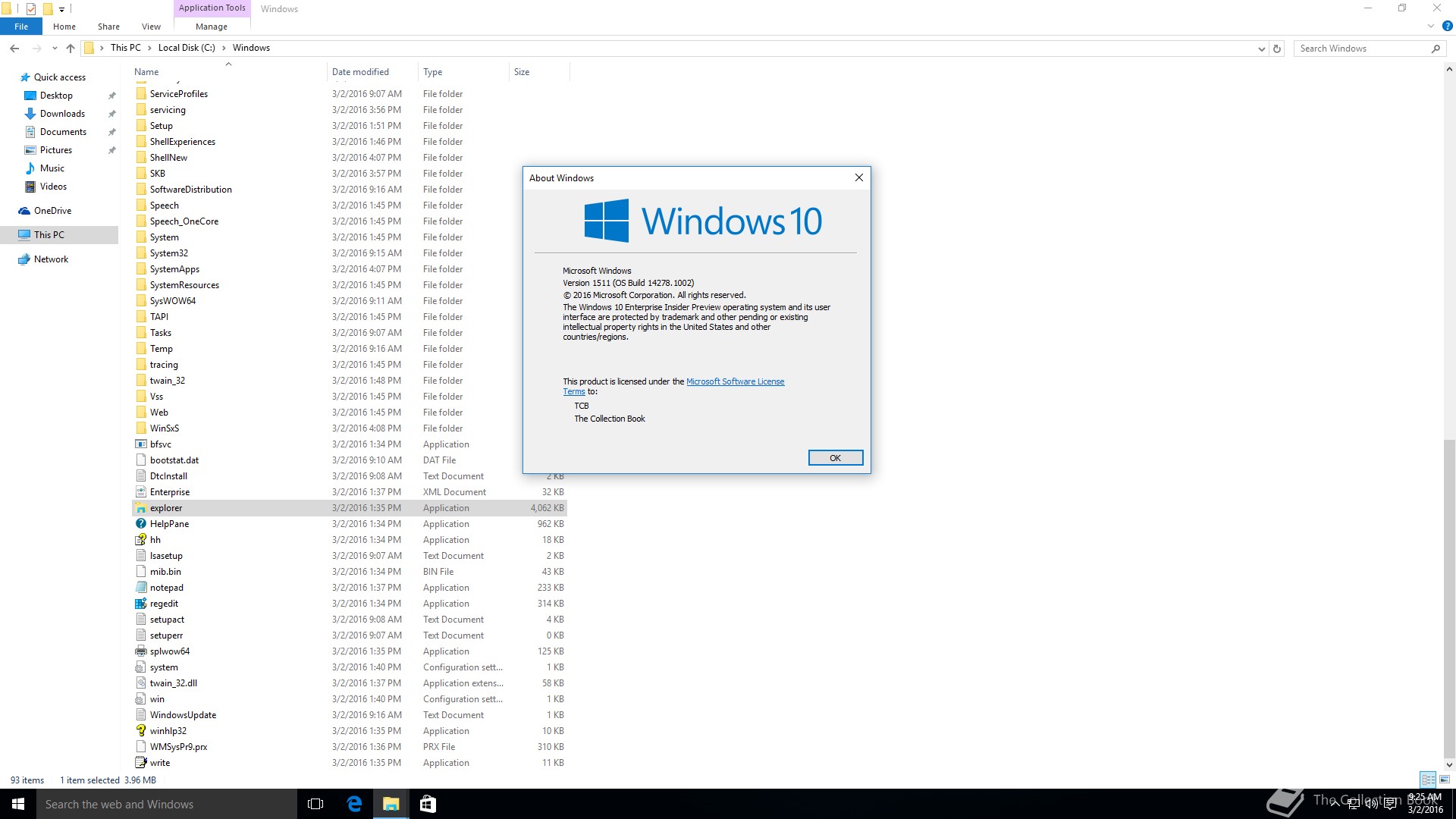Viewport: 1456px width, 819px height.
Task: Click This PC in address bar
Action: 125,48
